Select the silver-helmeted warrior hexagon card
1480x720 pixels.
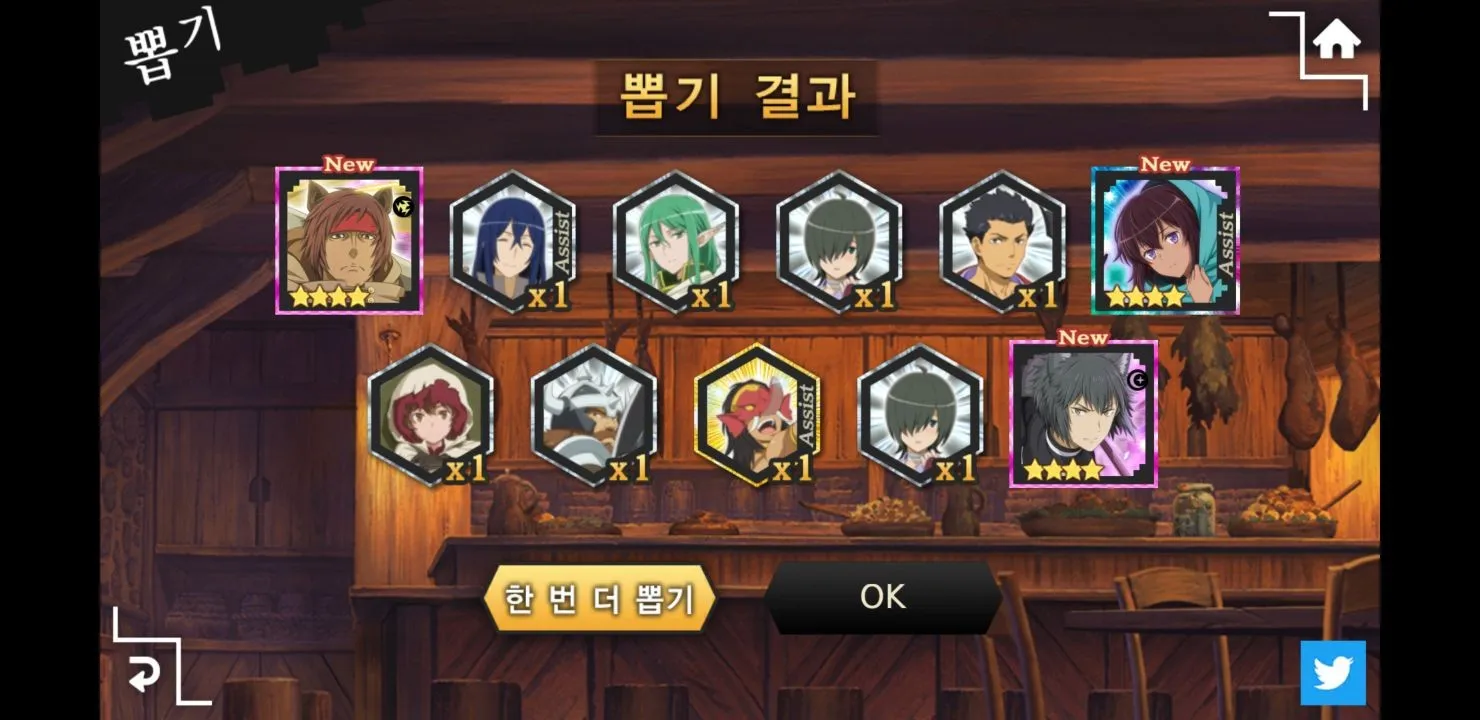pos(594,415)
